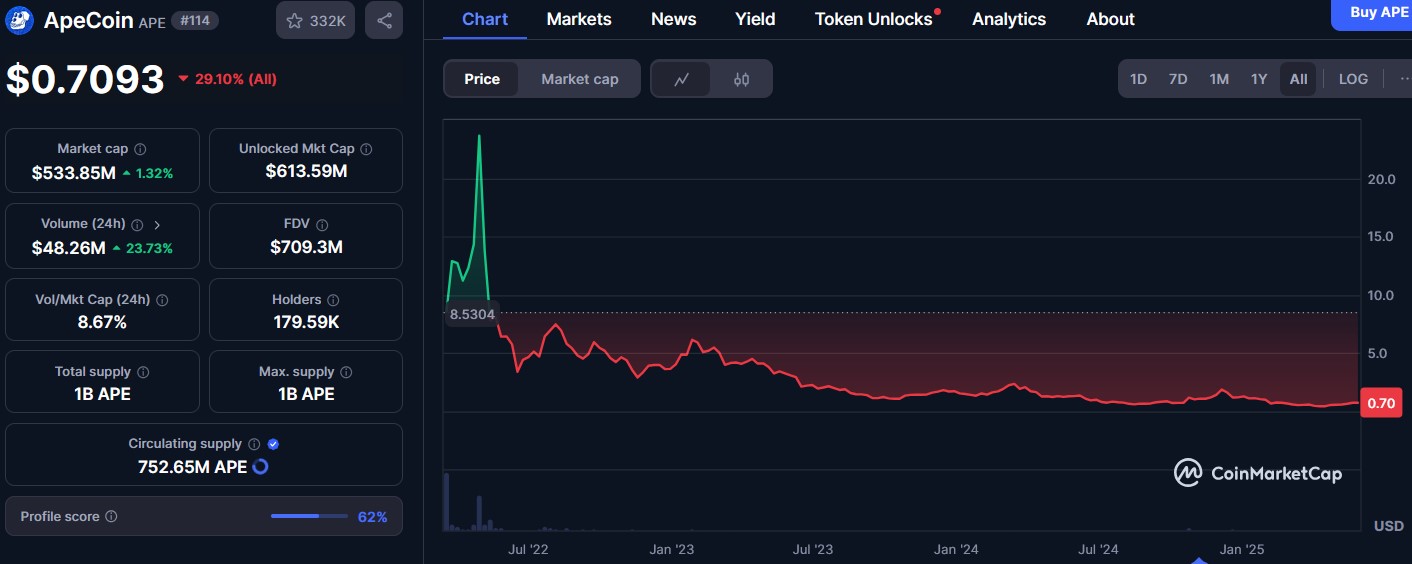
Task: Set chart range to 7D
Action: click(x=1178, y=79)
